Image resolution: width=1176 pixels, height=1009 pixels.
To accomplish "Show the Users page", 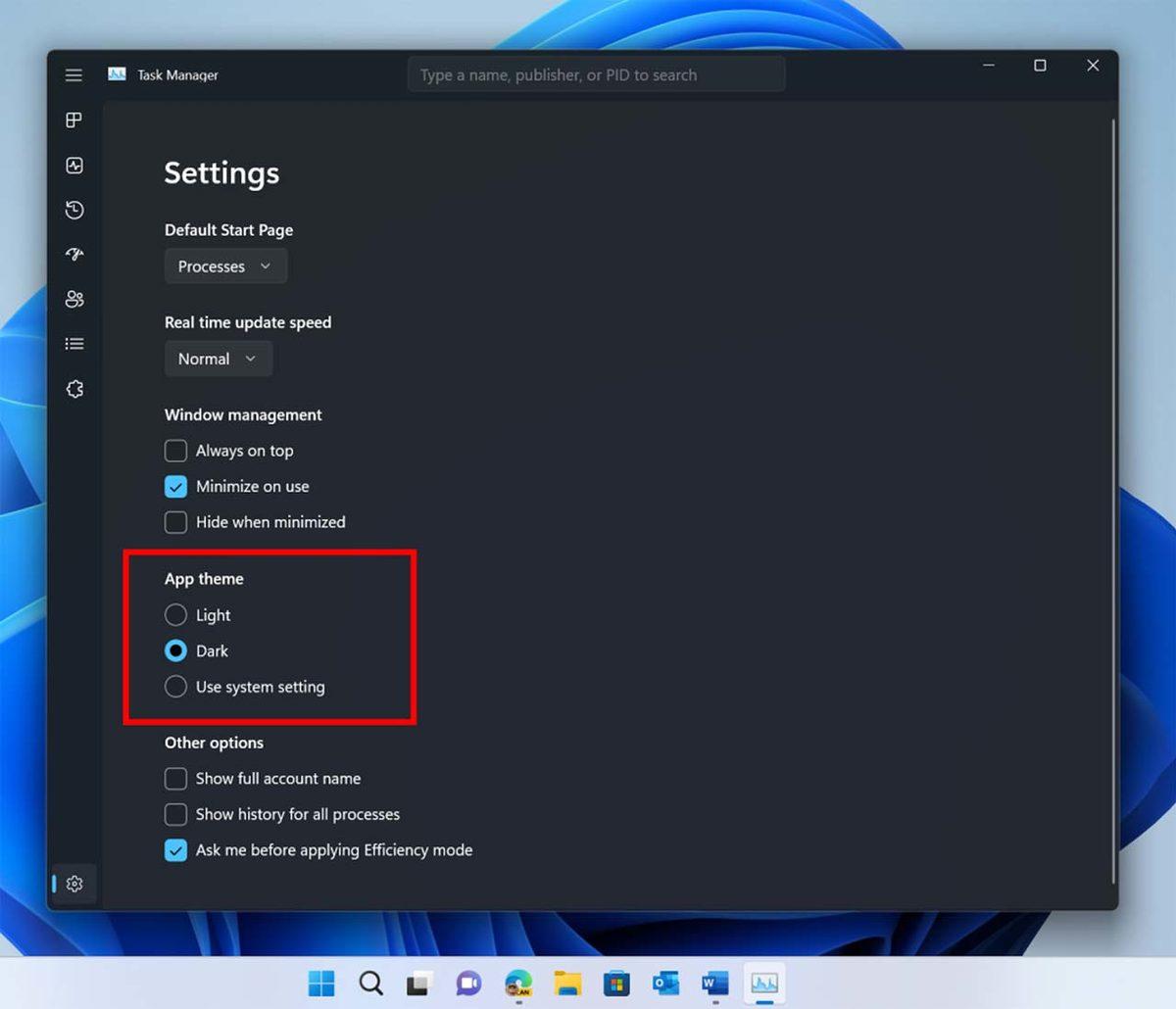I will pos(73,300).
